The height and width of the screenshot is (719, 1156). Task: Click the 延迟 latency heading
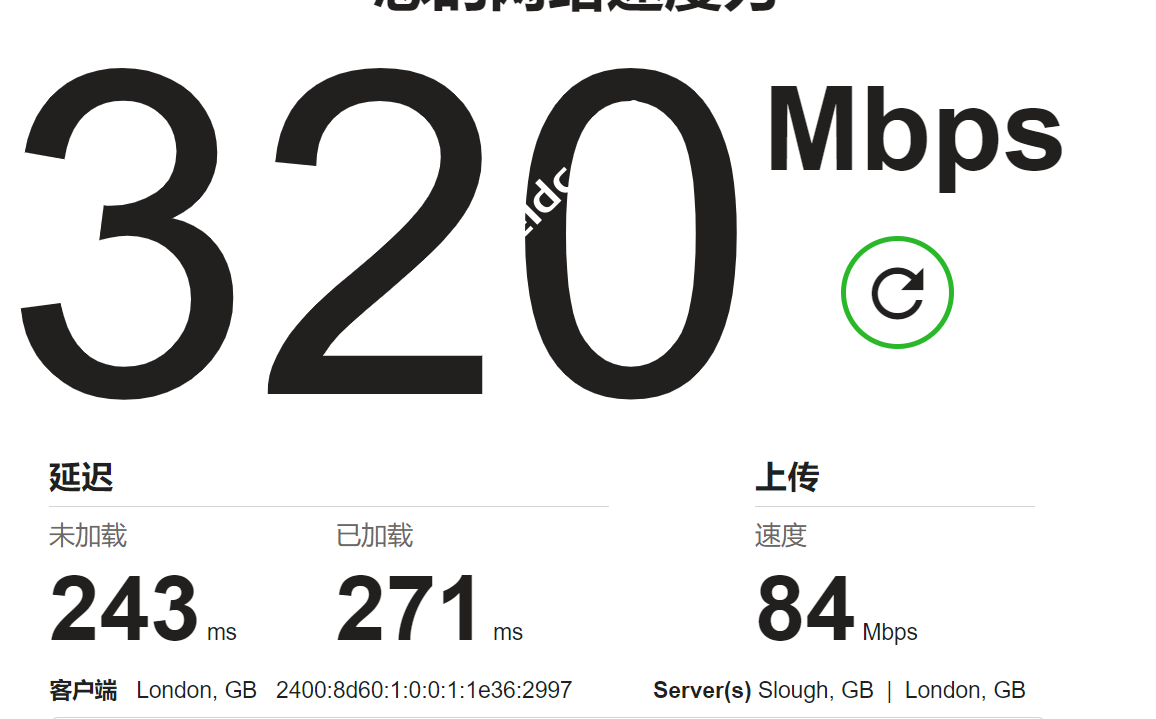(81, 477)
